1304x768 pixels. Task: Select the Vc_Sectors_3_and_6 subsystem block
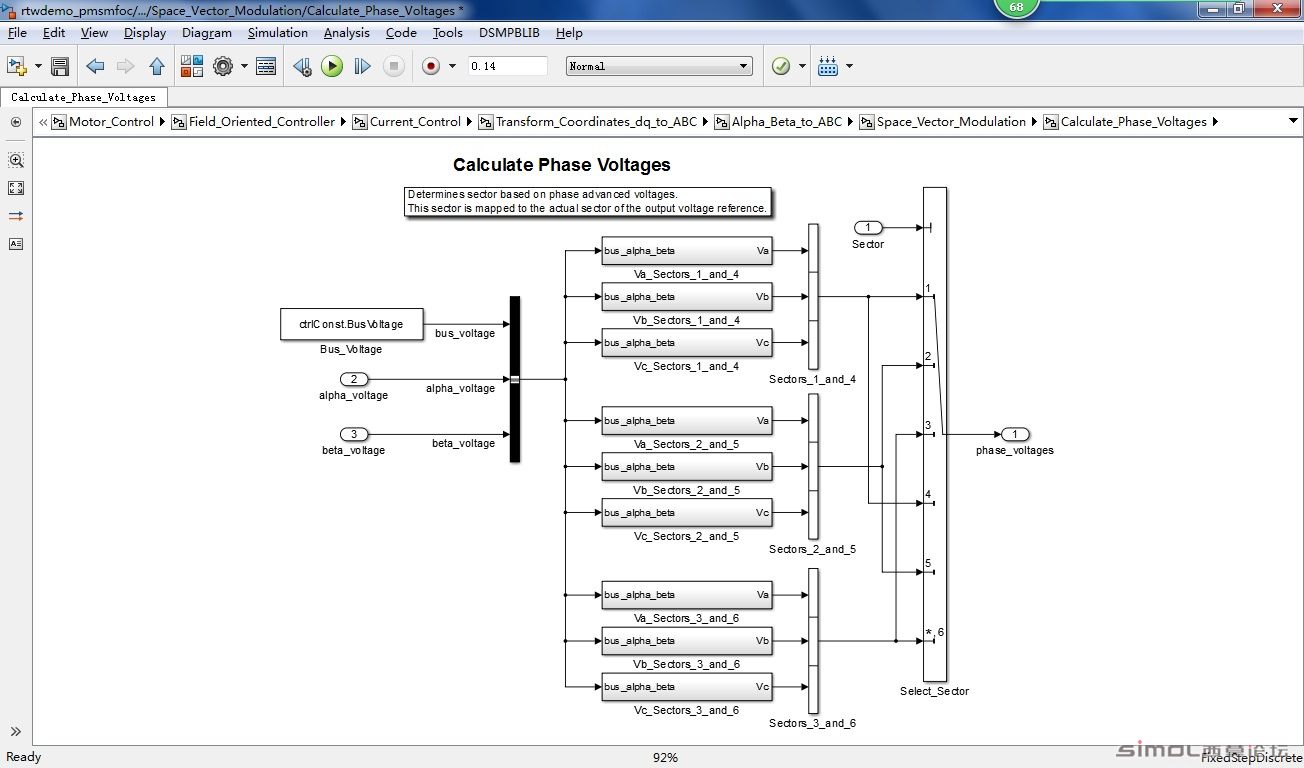[686, 686]
